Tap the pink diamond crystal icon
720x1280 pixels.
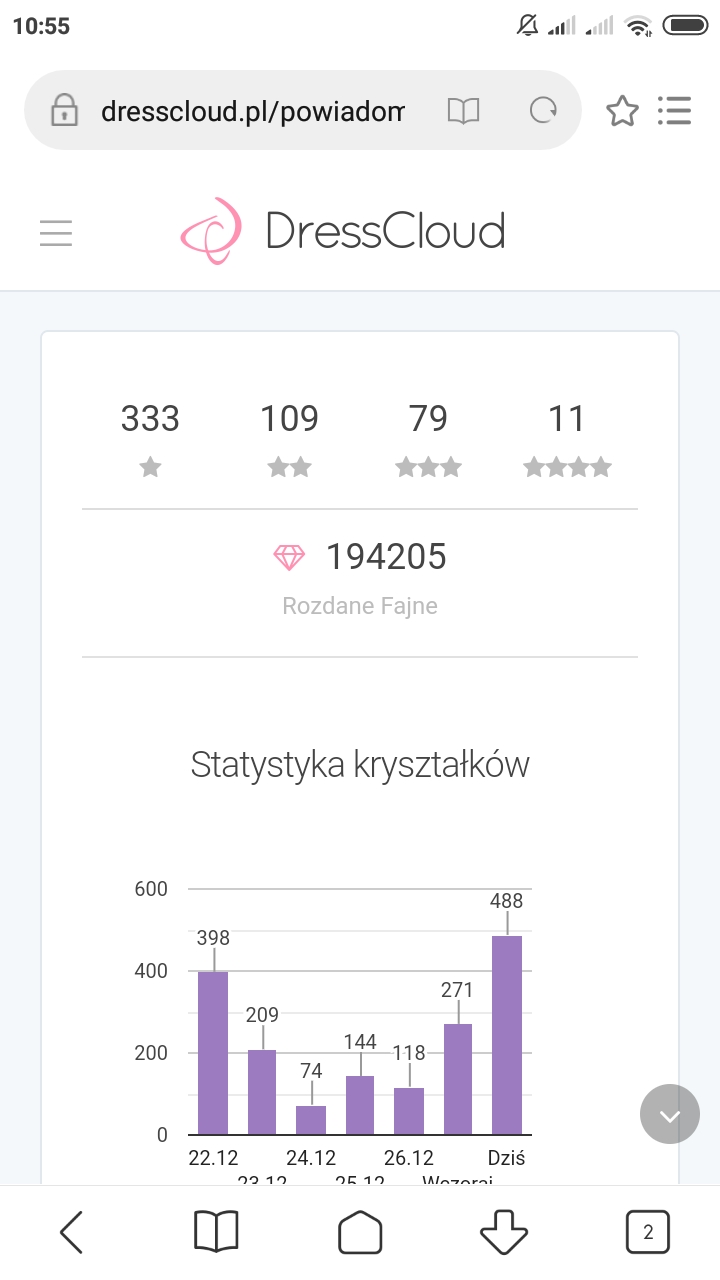pos(289,557)
